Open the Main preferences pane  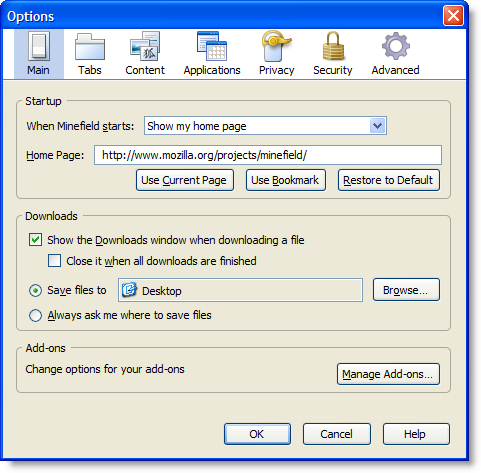39,54
